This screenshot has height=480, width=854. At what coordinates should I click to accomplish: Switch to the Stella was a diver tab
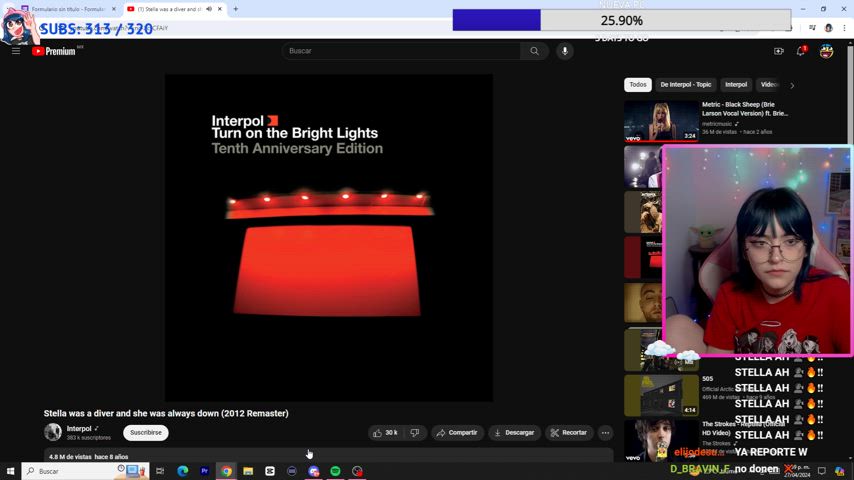168,9
